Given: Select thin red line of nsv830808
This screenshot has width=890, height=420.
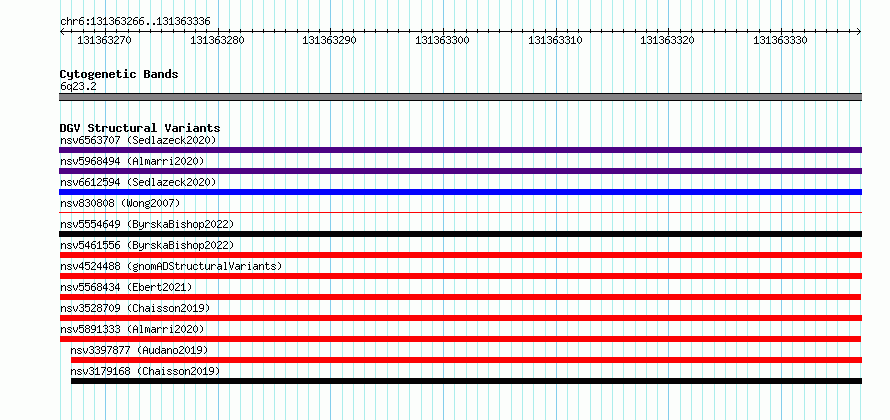Looking at the screenshot, I should [460, 213].
